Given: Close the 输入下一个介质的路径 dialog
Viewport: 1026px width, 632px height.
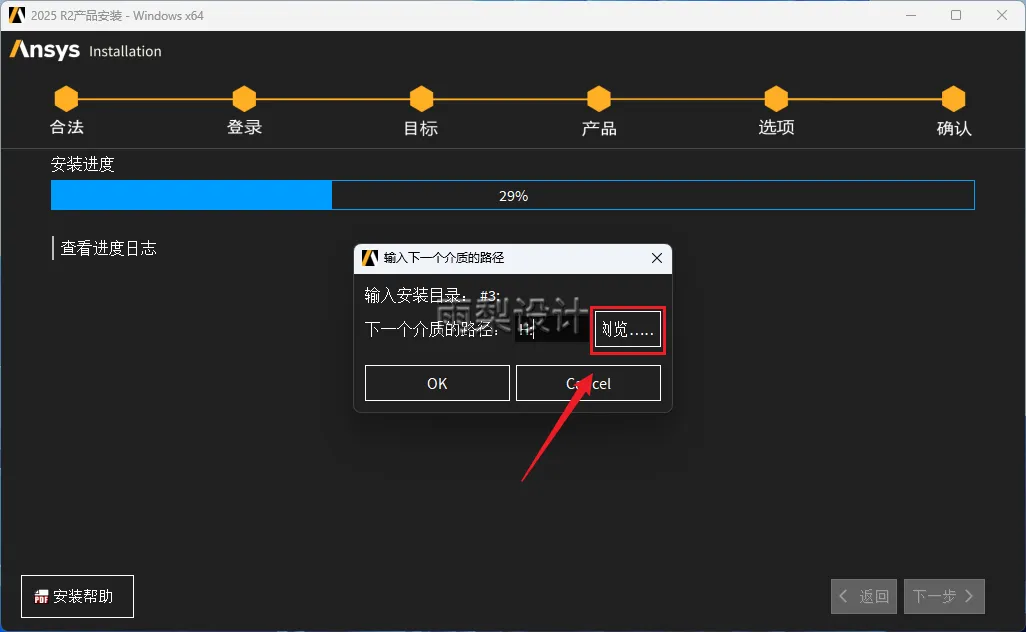Looking at the screenshot, I should tap(657, 258).
